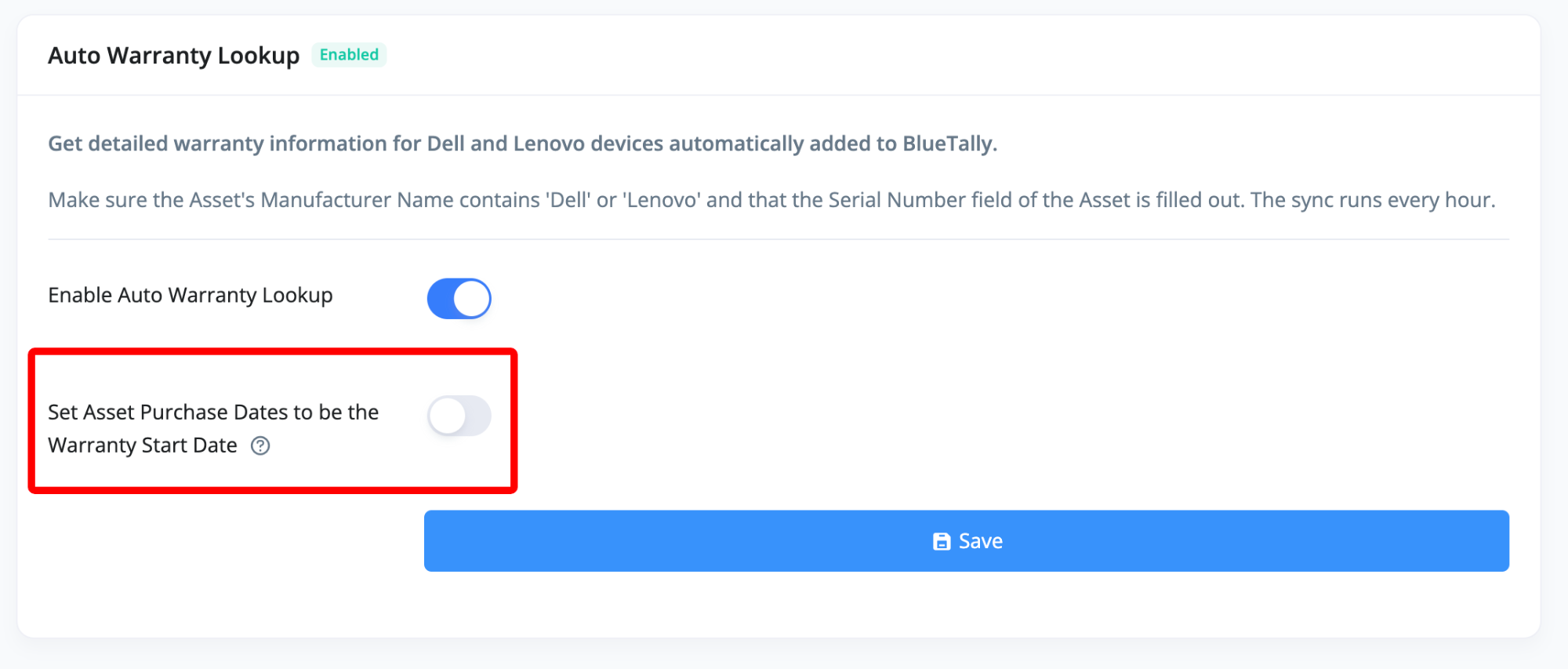Click the floppy disk icon in Save
This screenshot has height=669, width=1568.
[x=942, y=541]
